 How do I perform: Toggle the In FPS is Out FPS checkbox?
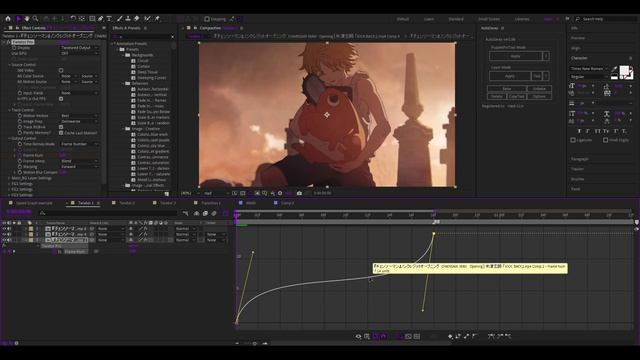tap(61, 99)
